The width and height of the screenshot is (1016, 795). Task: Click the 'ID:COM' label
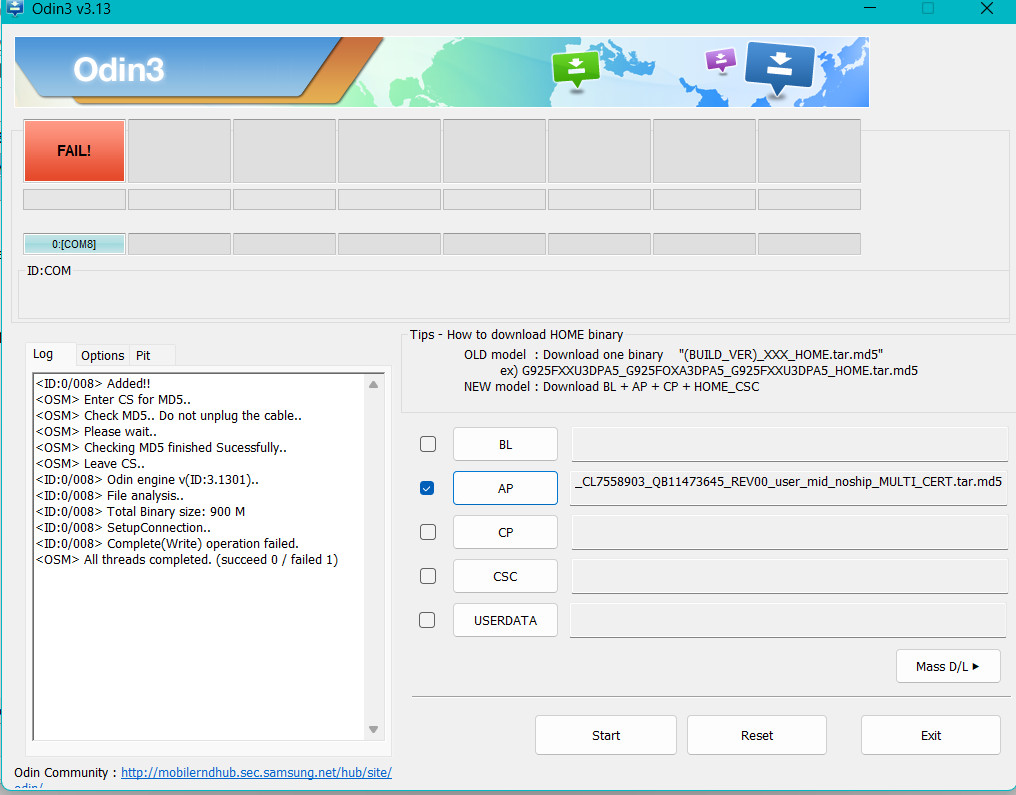click(49, 271)
